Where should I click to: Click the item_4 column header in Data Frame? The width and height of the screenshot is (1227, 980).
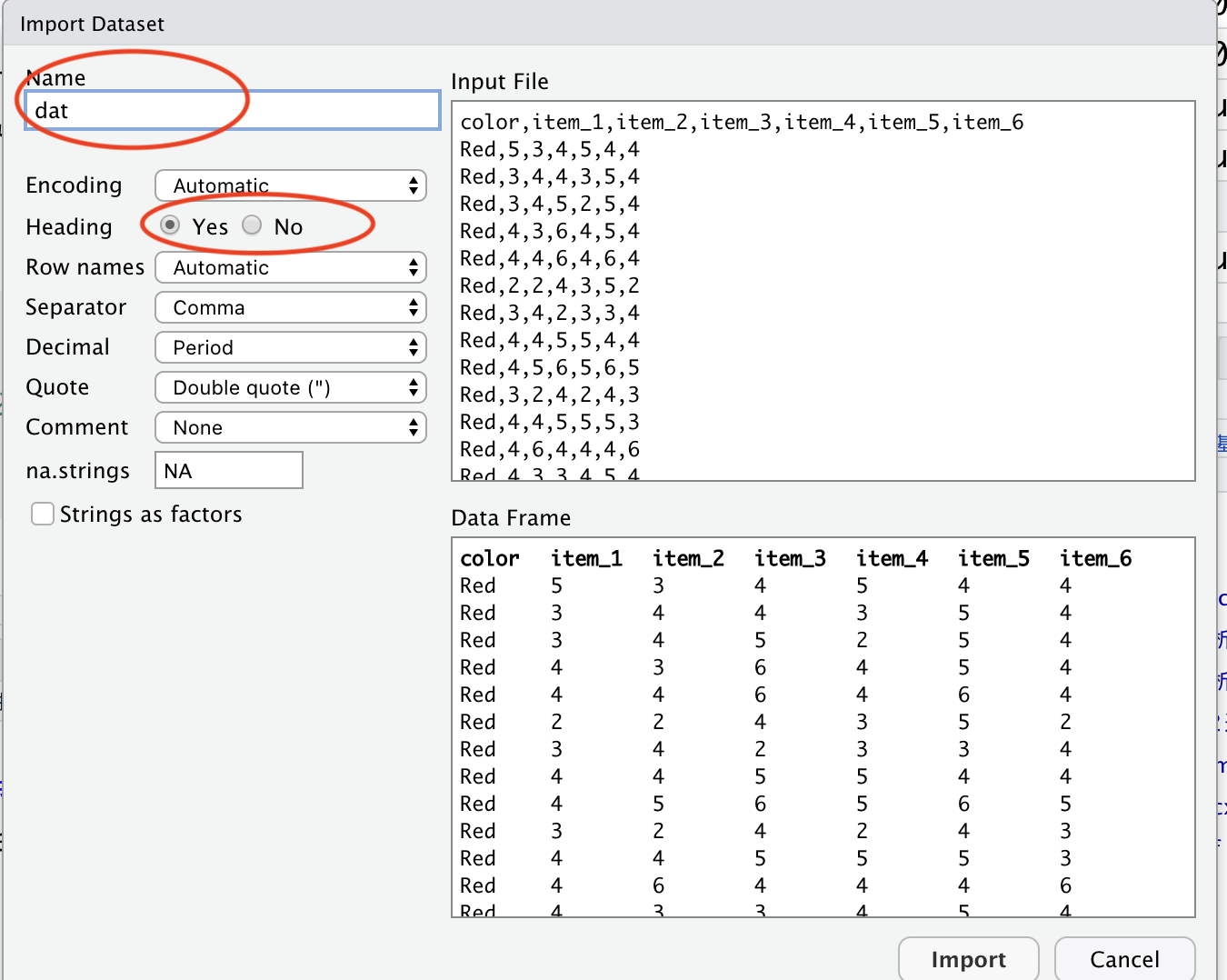[892, 559]
